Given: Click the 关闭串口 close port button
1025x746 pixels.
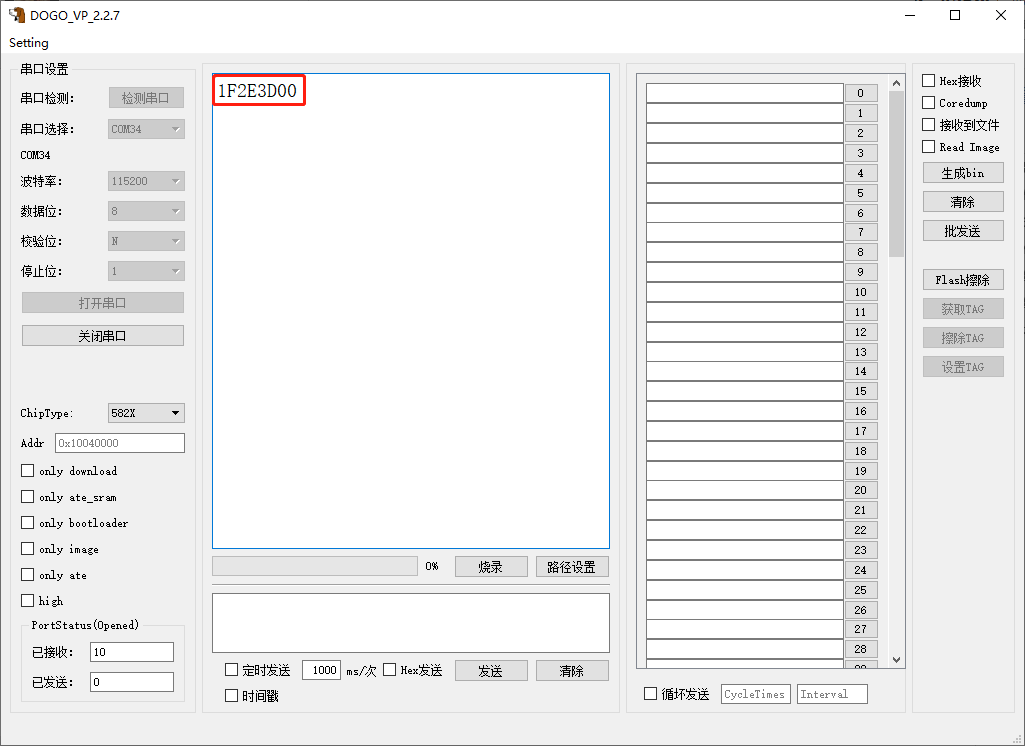Looking at the screenshot, I should click(103, 336).
